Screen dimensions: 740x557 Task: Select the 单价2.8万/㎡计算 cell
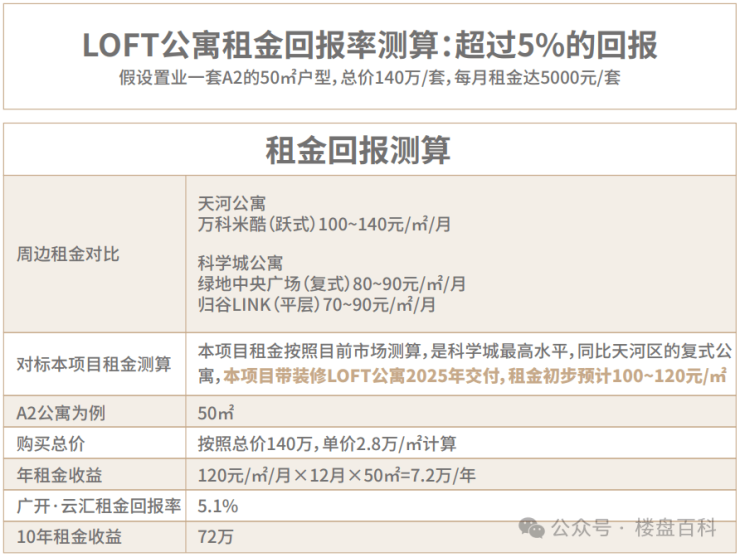click(328, 443)
